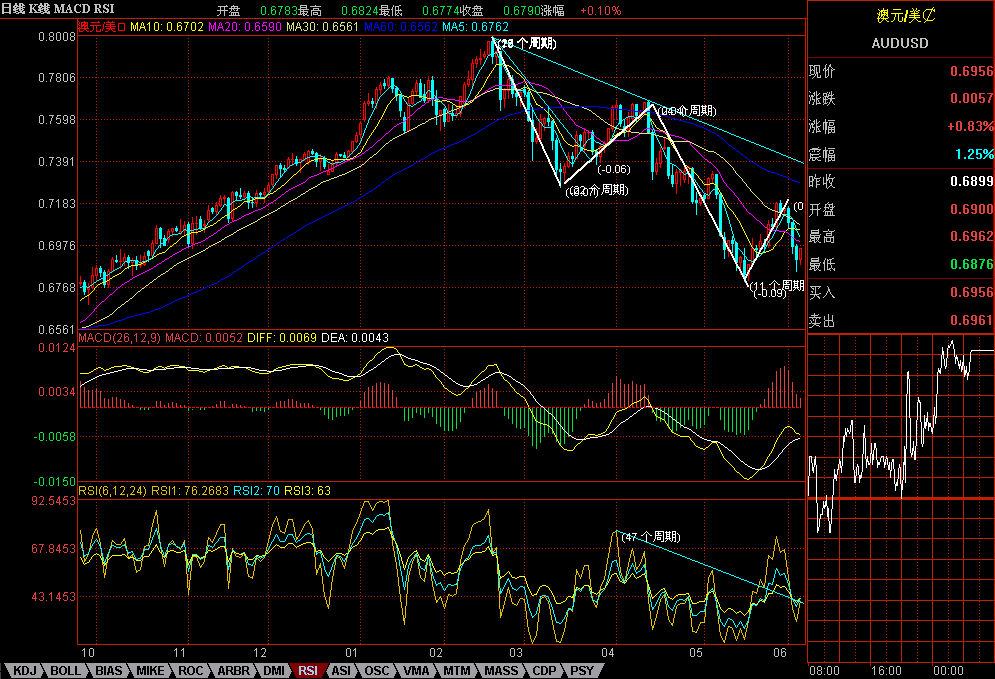Click the 日线 period menu label
Screen dimensions: 995x679
point(13,6)
